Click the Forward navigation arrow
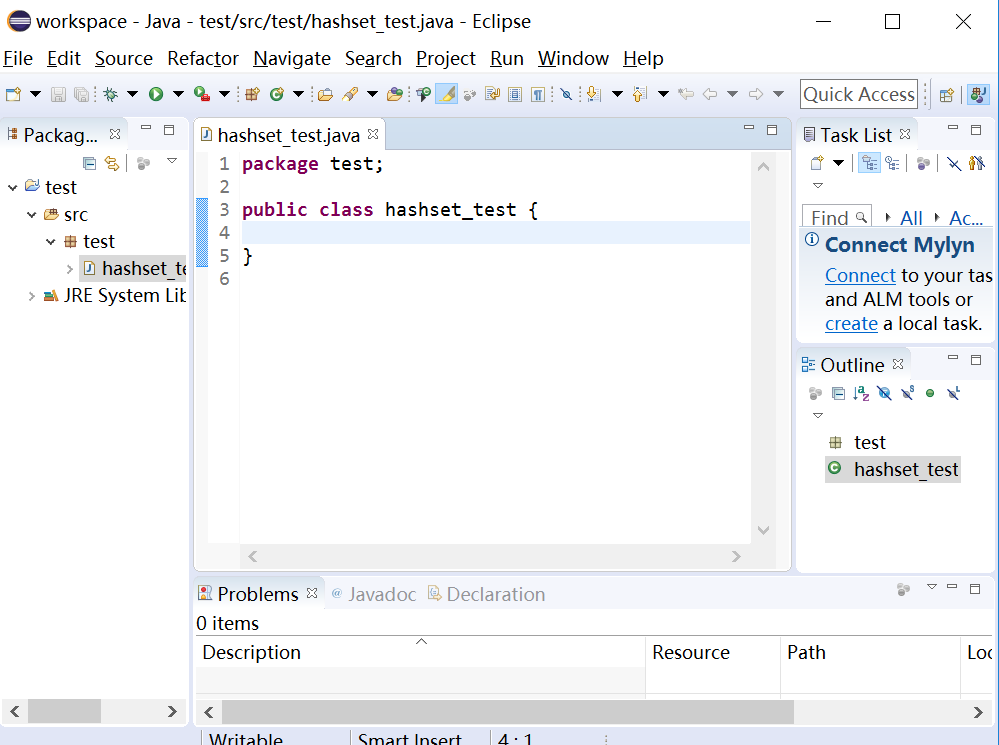Image resolution: width=999 pixels, height=745 pixels. point(756,94)
